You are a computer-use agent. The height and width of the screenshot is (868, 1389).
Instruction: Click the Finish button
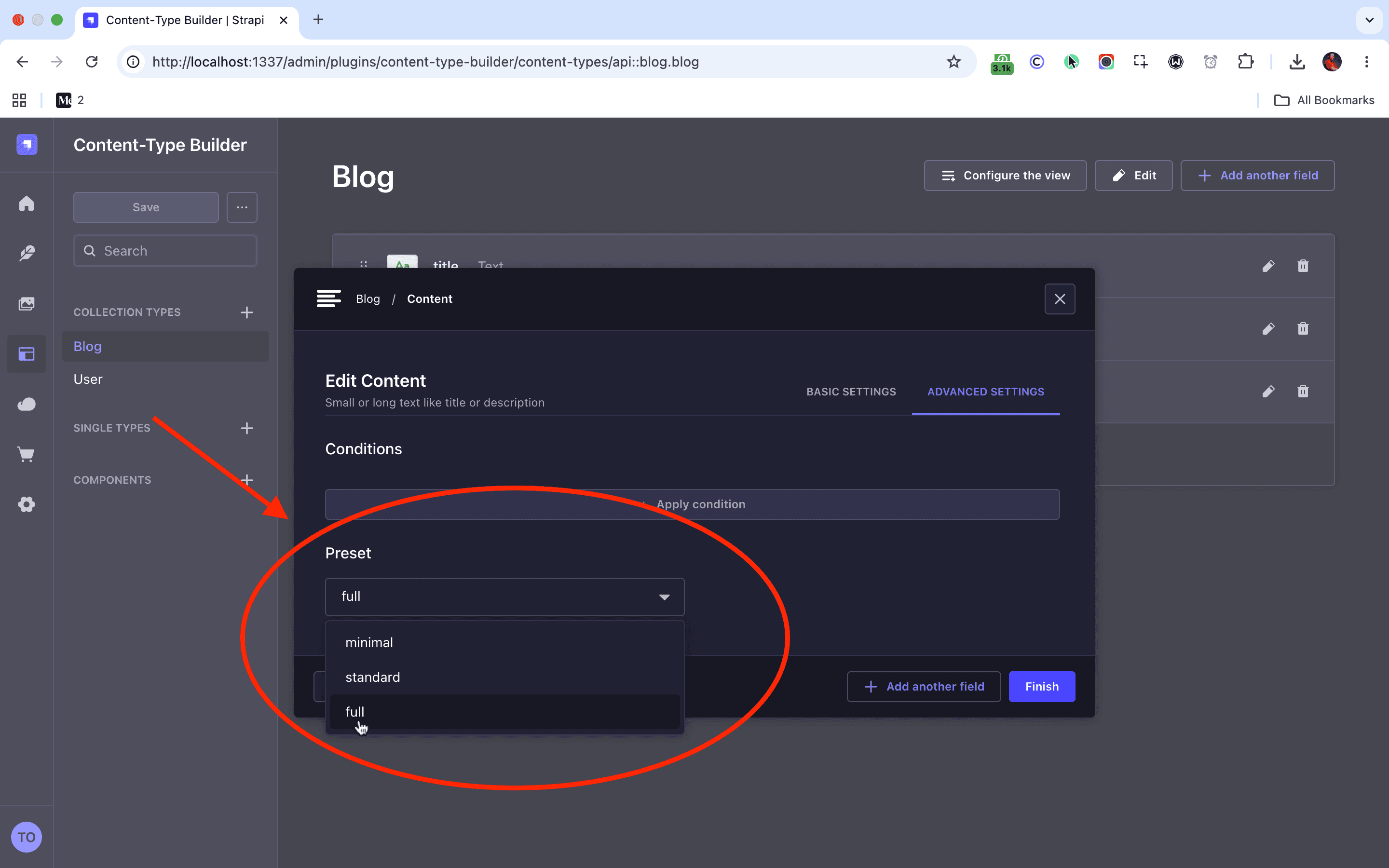point(1042,687)
